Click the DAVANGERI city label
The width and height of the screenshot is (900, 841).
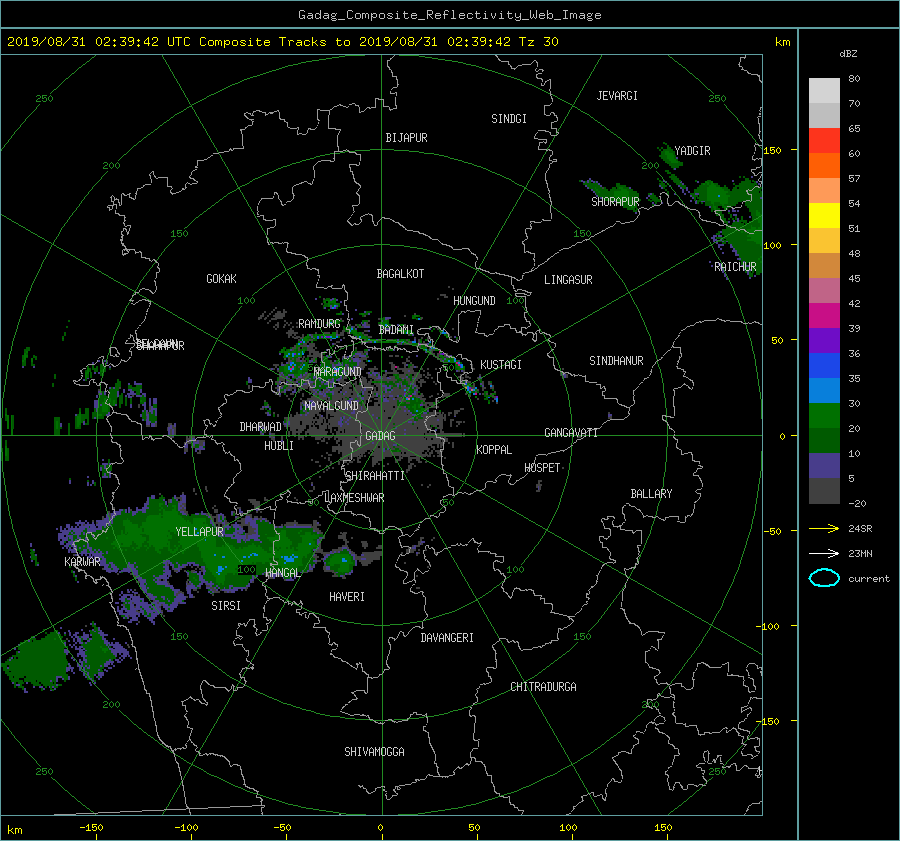pos(447,638)
